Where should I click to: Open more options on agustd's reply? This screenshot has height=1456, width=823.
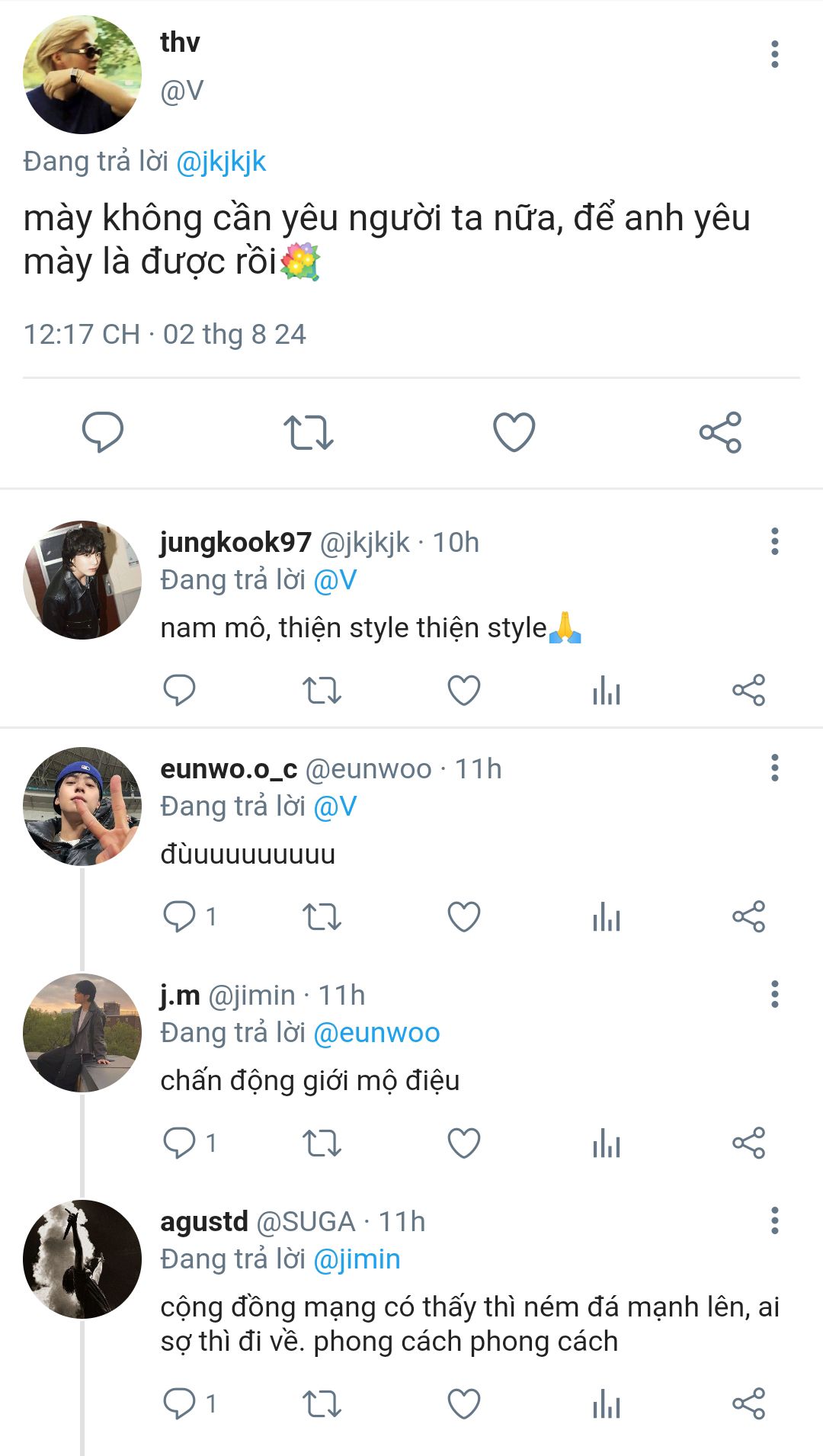point(775,1220)
